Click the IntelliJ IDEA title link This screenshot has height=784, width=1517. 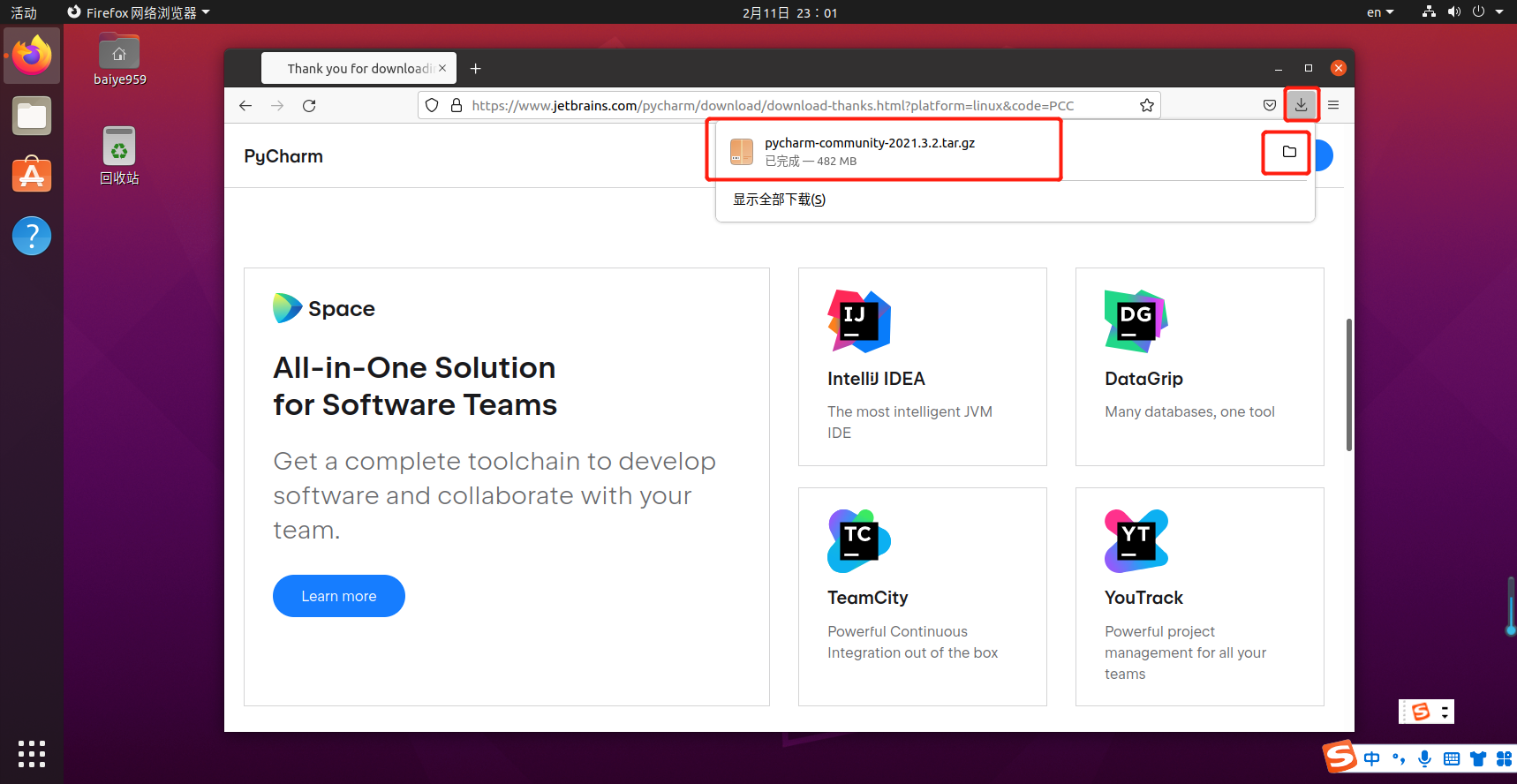[876, 379]
